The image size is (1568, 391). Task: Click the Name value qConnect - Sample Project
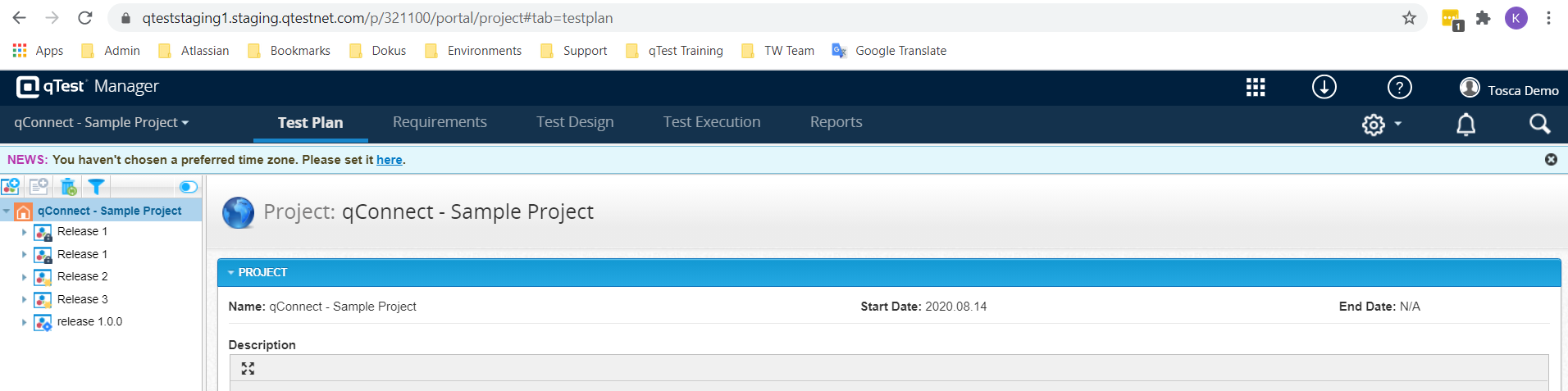(343, 307)
